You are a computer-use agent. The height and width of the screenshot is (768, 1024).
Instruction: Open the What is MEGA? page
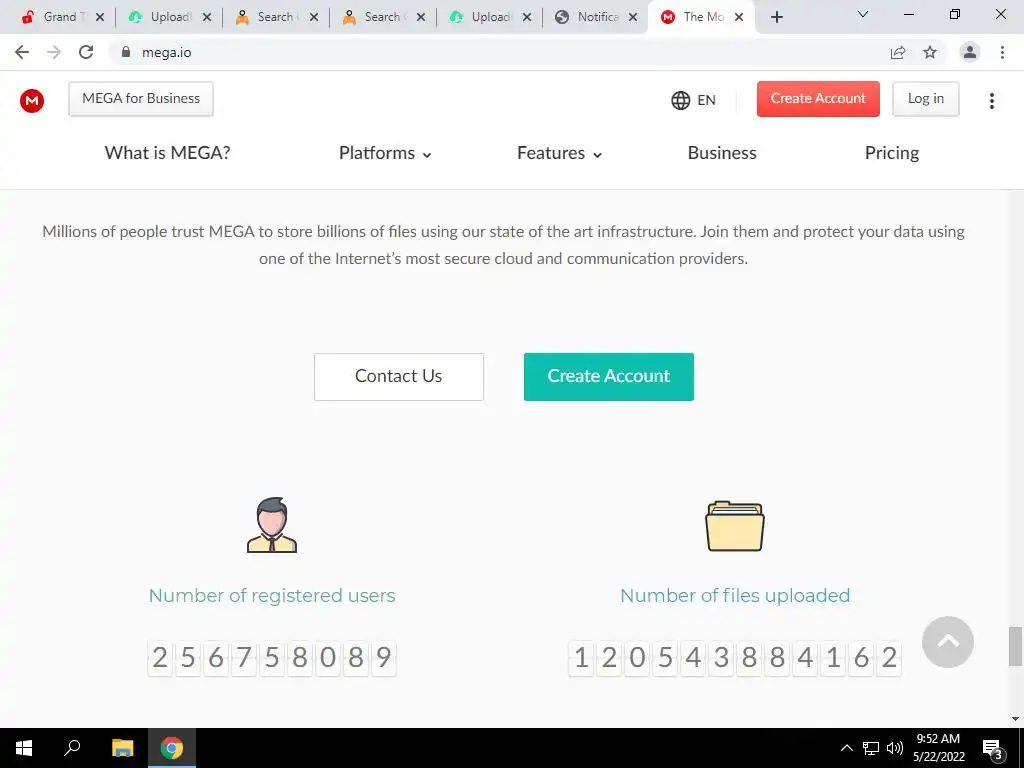(167, 153)
